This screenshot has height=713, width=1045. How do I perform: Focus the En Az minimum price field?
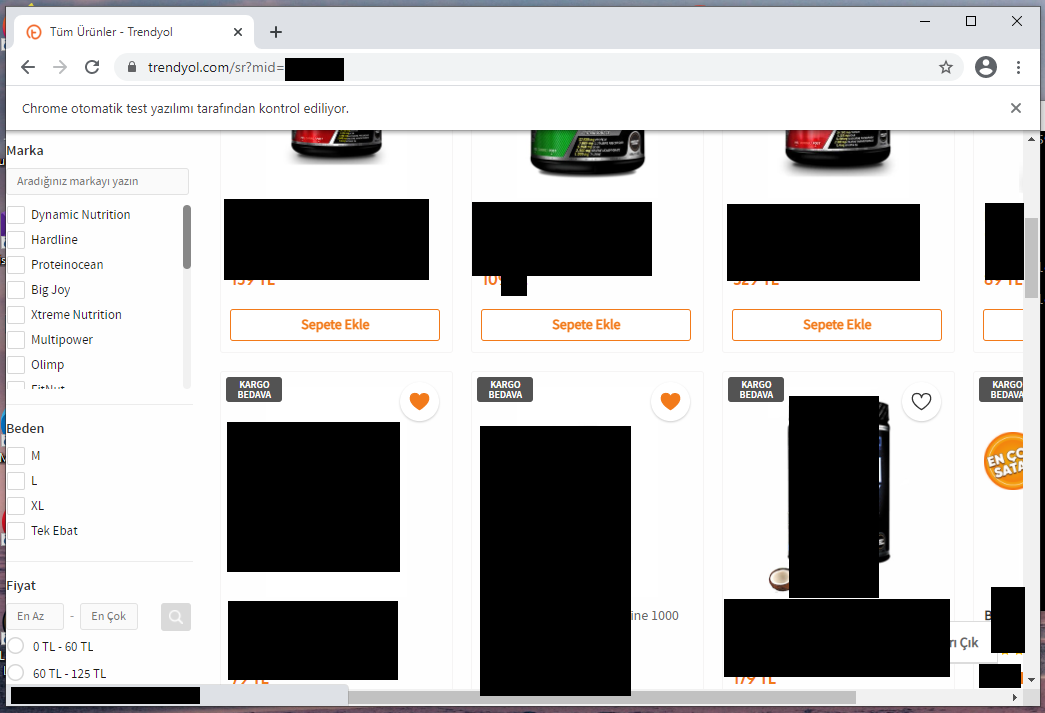click(35, 616)
